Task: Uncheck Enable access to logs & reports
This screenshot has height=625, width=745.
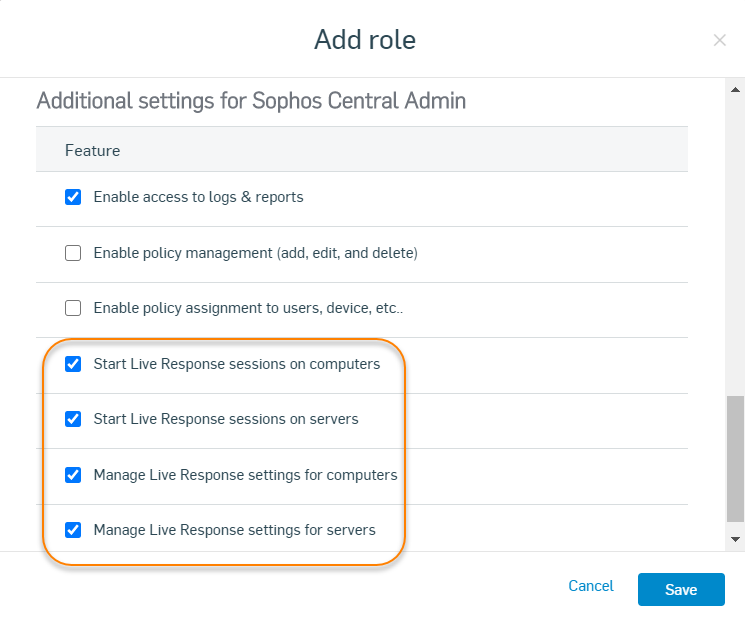Action: coord(73,197)
